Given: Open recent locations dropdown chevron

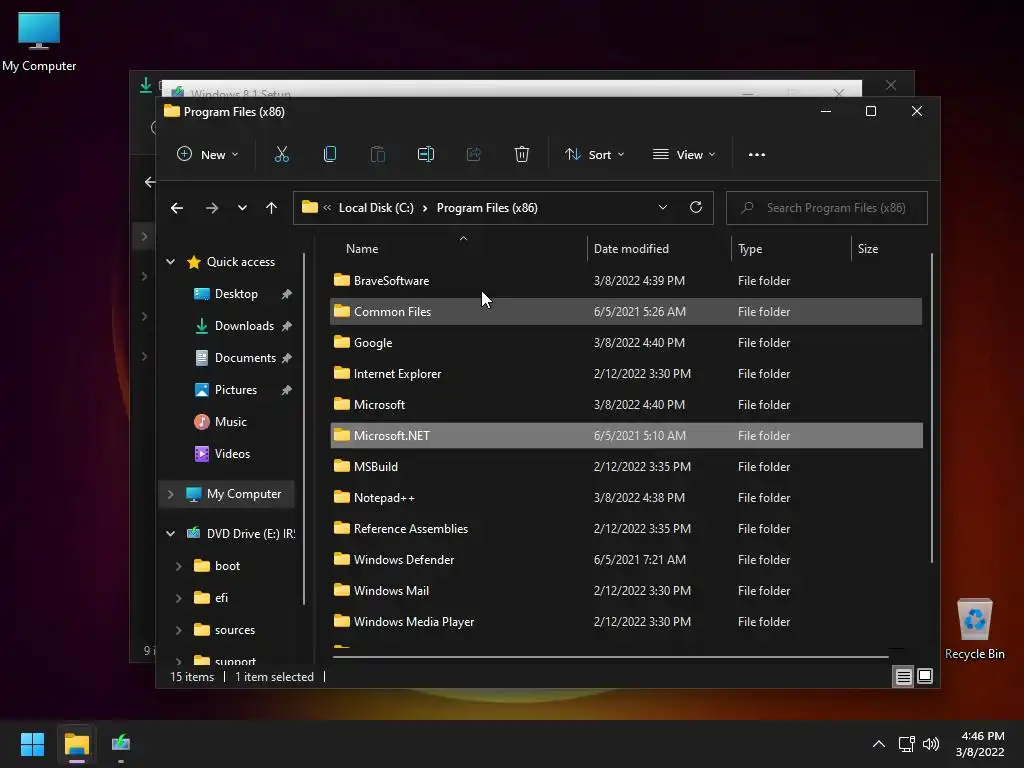Looking at the screenshot, I should 242,208.
